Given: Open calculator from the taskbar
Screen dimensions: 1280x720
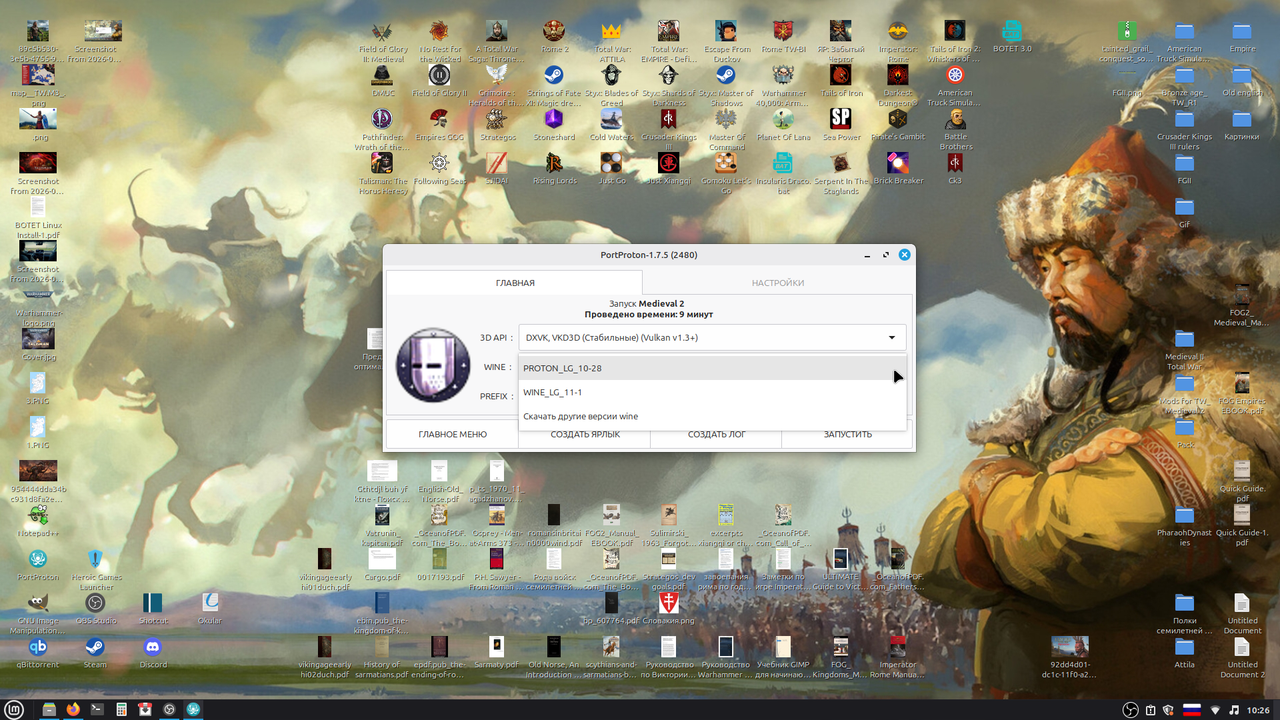Looking at the screenshot, I should pyautogui.click(x=121, y=709).
